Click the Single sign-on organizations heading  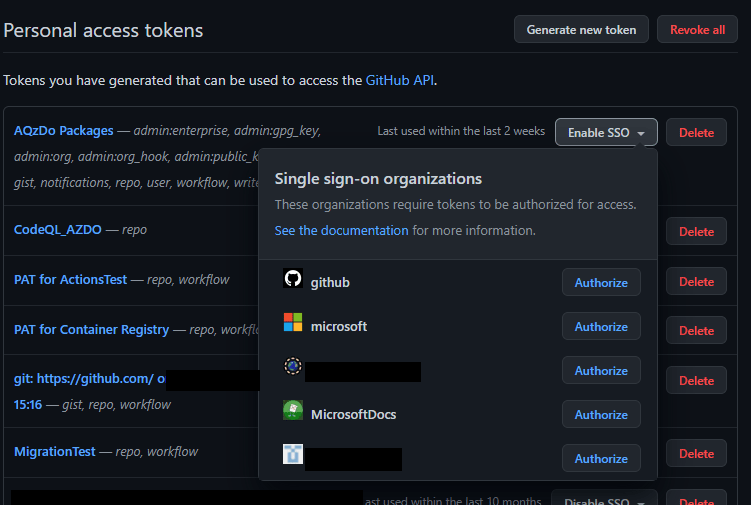pos(378,179)
